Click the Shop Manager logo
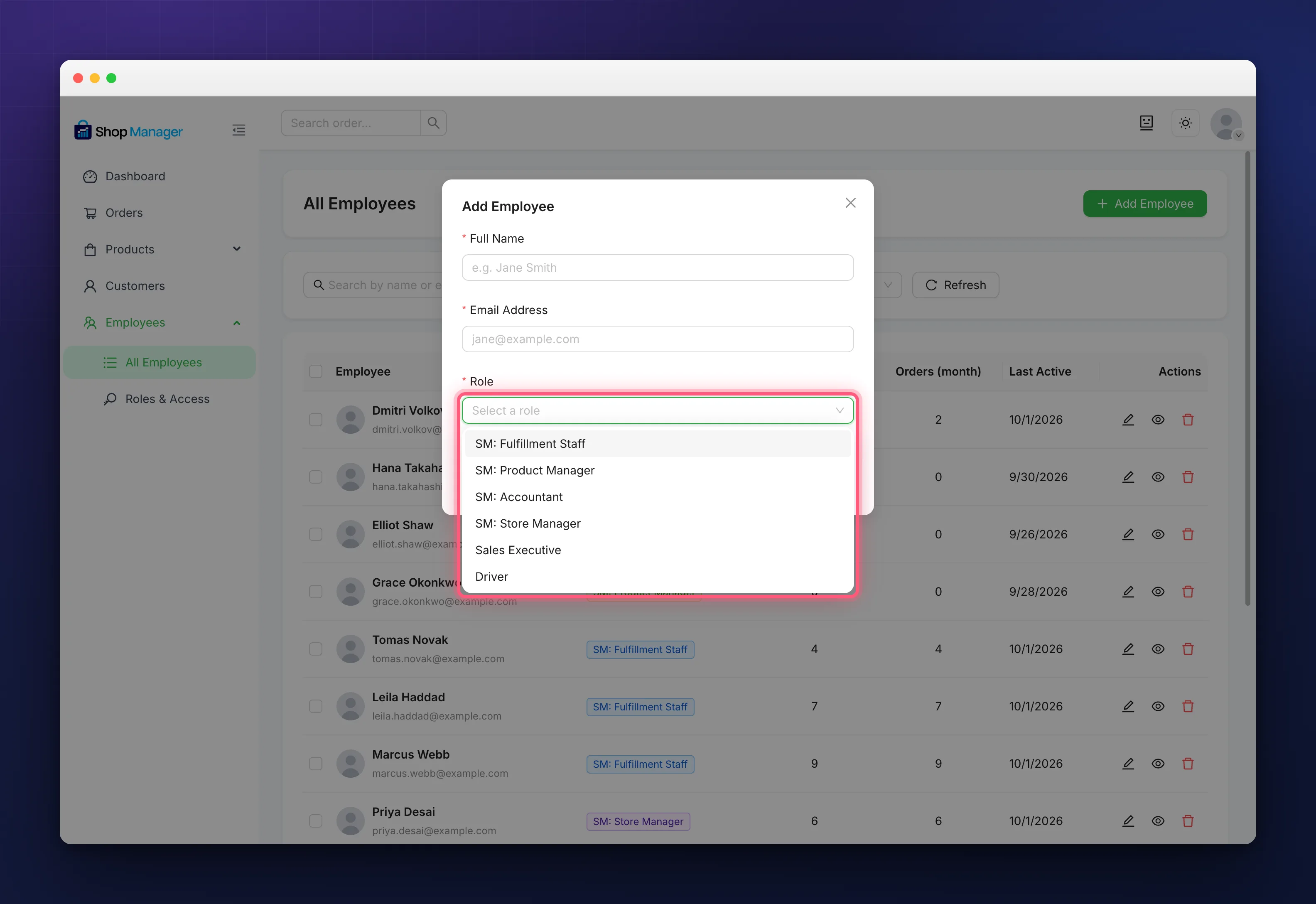Image resolution: width=1316 pixels, height=904 pixels. click(x=128, y=131)
